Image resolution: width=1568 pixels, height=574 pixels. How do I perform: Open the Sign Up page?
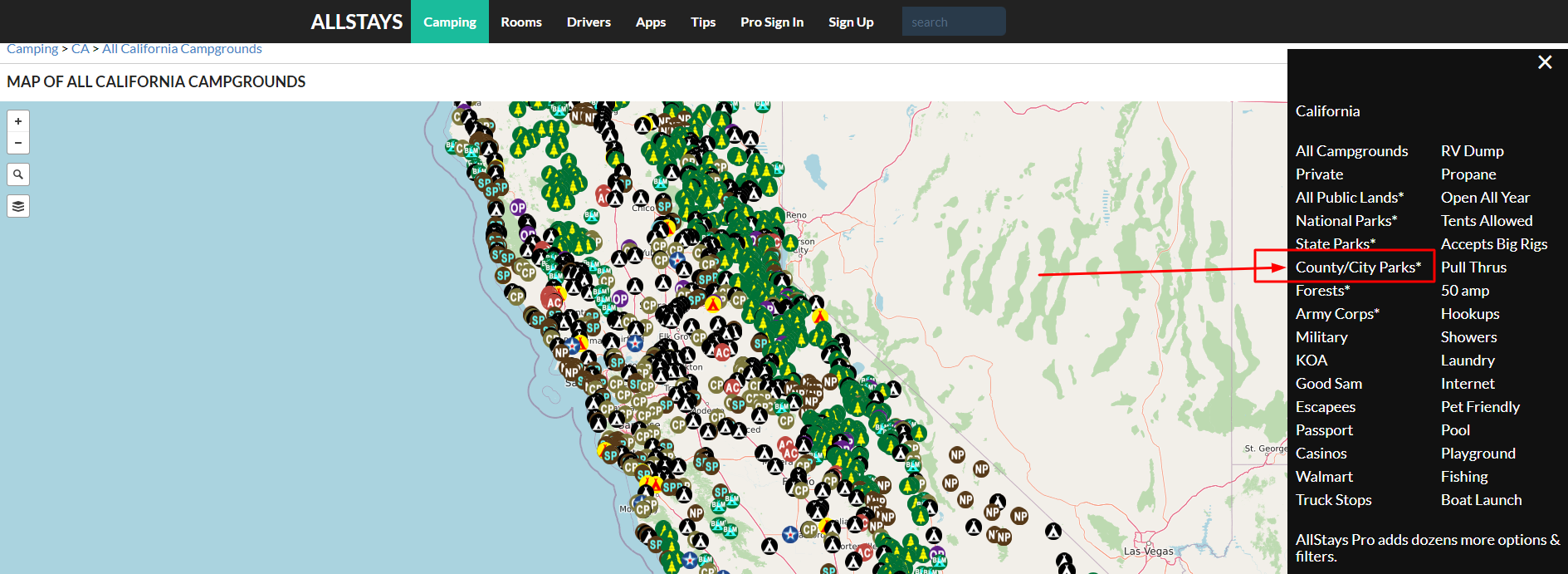pyautogui.click(x=851, y=22)
